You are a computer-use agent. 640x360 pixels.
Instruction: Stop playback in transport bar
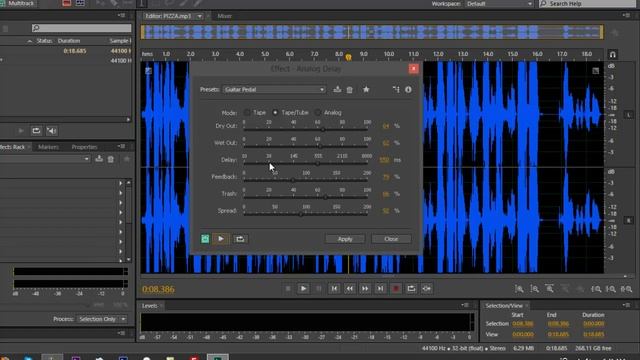(288, 289)
